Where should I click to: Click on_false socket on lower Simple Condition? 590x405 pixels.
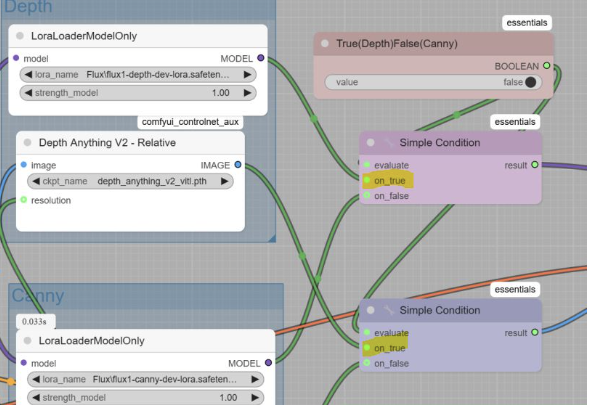[x=367, y=363]
